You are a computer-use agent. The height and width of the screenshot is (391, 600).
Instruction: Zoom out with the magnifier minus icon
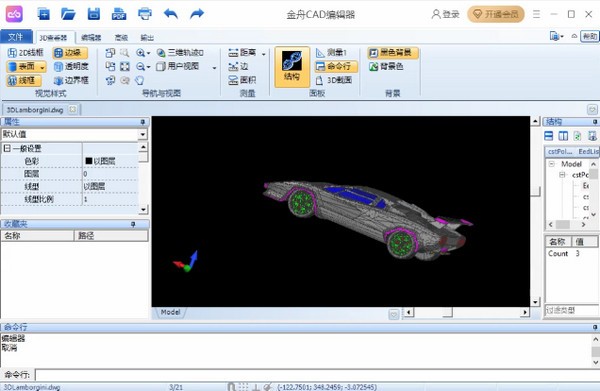point(141,67)
